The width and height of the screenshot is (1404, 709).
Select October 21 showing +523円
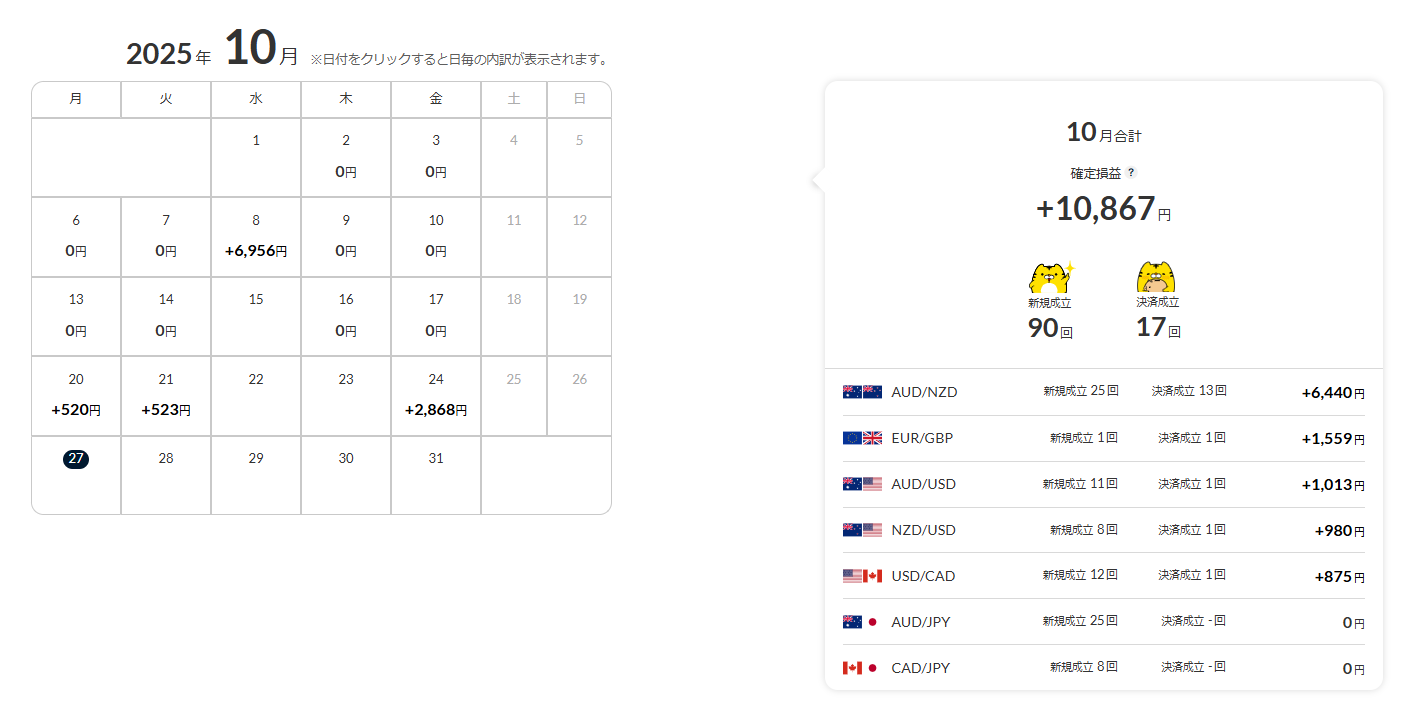point(166,396)
